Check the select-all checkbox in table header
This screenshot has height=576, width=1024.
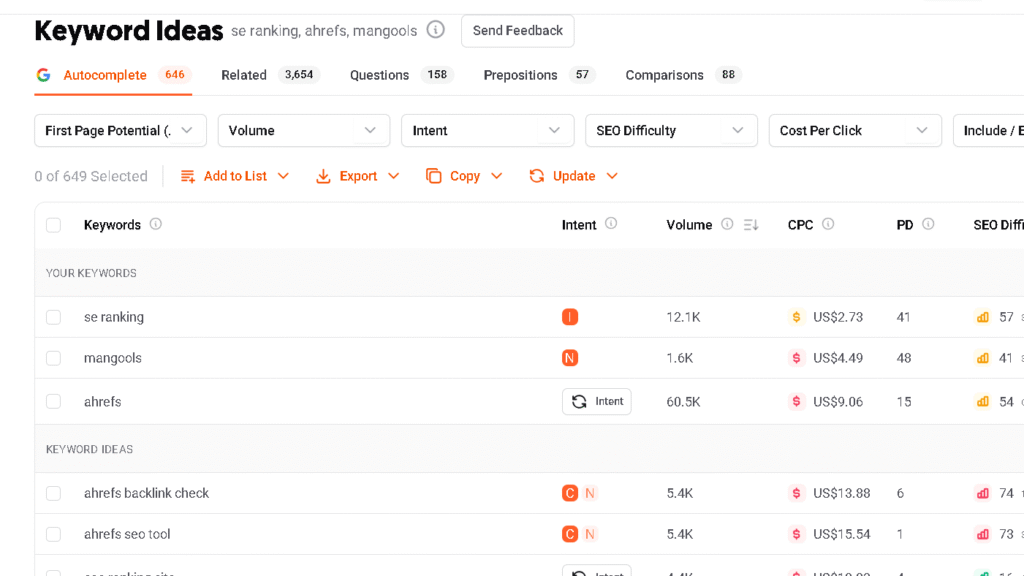[x=53, y=224]
